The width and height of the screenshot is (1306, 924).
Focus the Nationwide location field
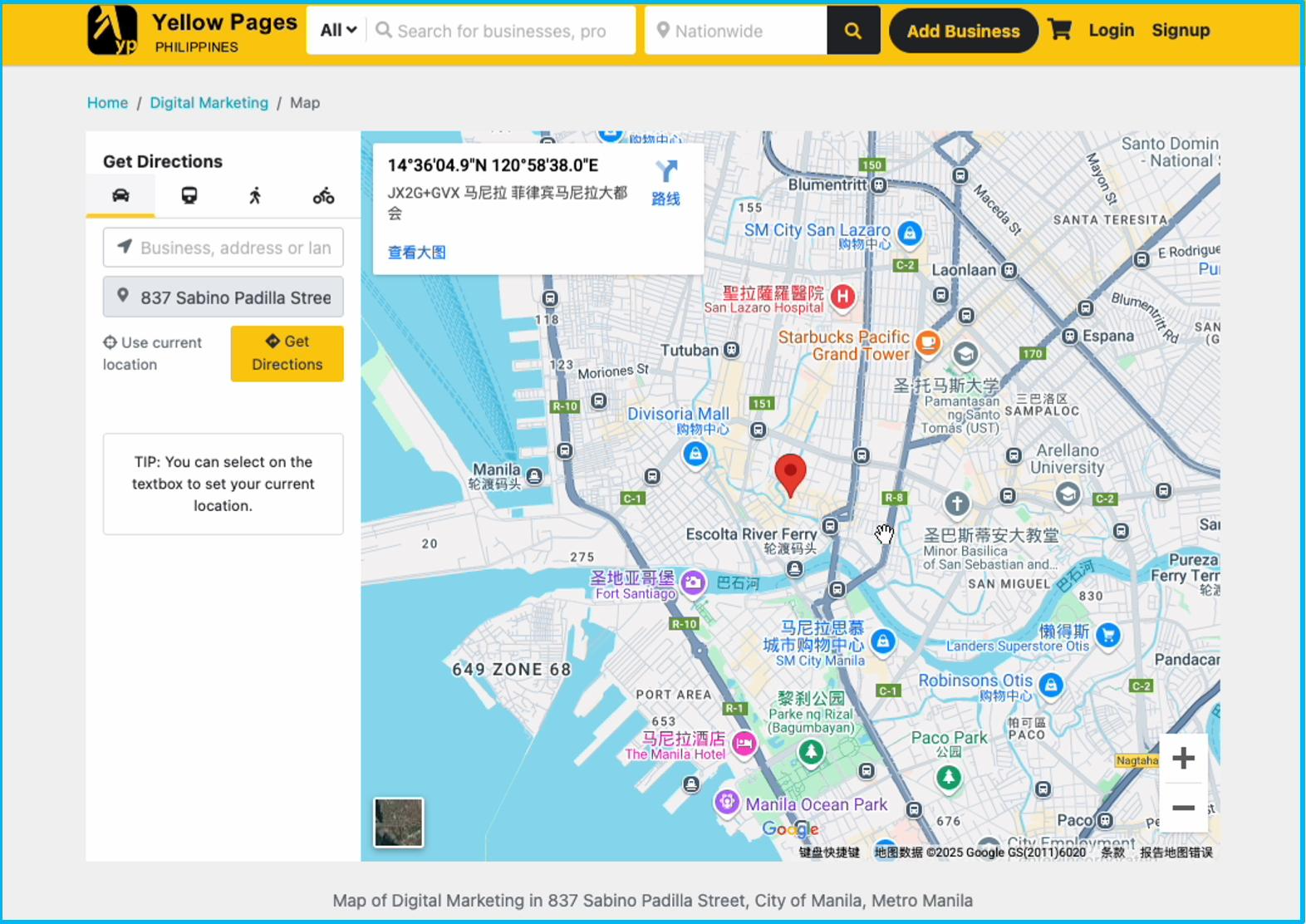point(736,31)
